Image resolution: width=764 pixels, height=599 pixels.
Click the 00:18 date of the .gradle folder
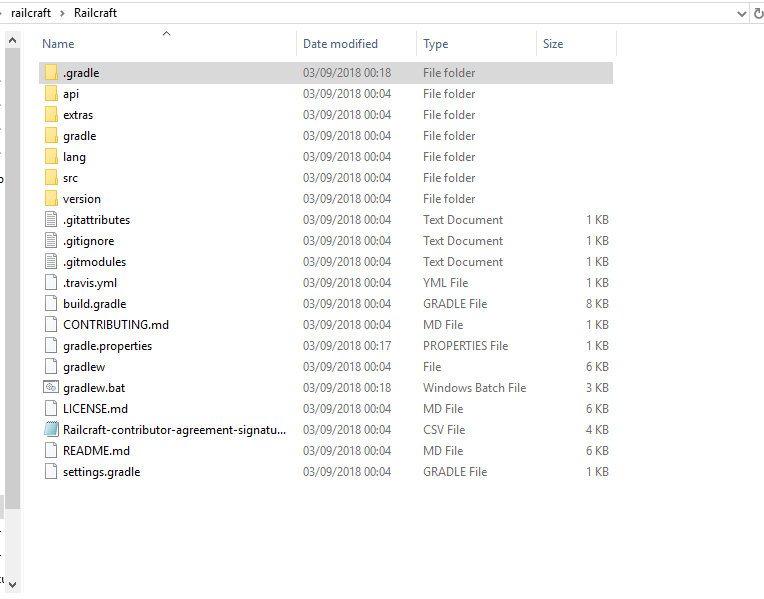(x=347, y=73)
